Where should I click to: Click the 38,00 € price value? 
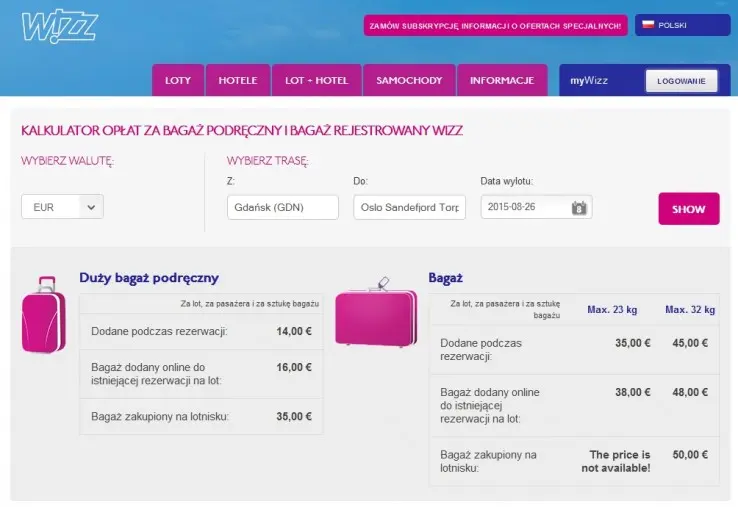click(633, 392)
